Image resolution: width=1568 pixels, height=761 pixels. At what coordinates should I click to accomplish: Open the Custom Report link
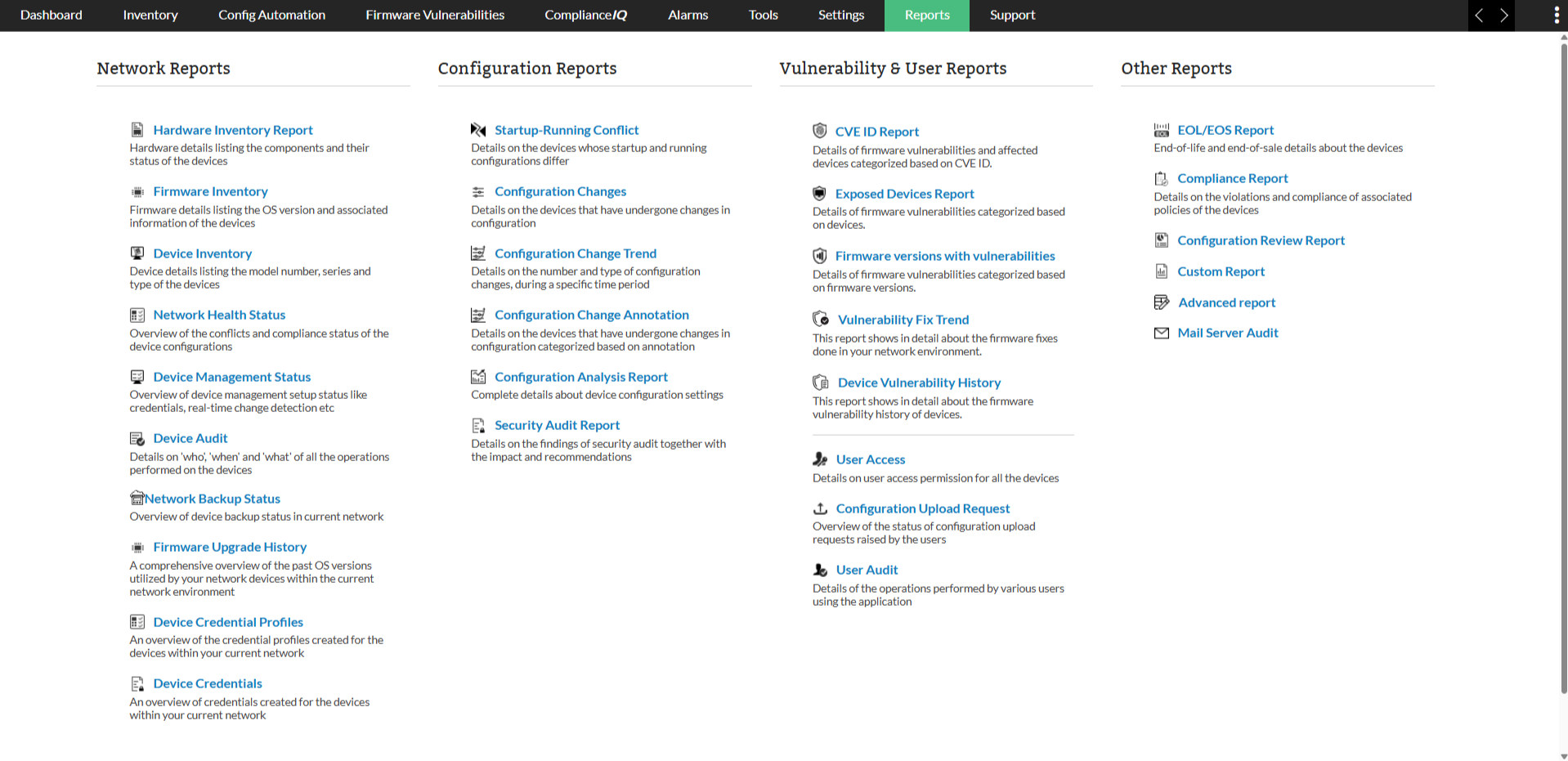click(x=1221, y=271)
